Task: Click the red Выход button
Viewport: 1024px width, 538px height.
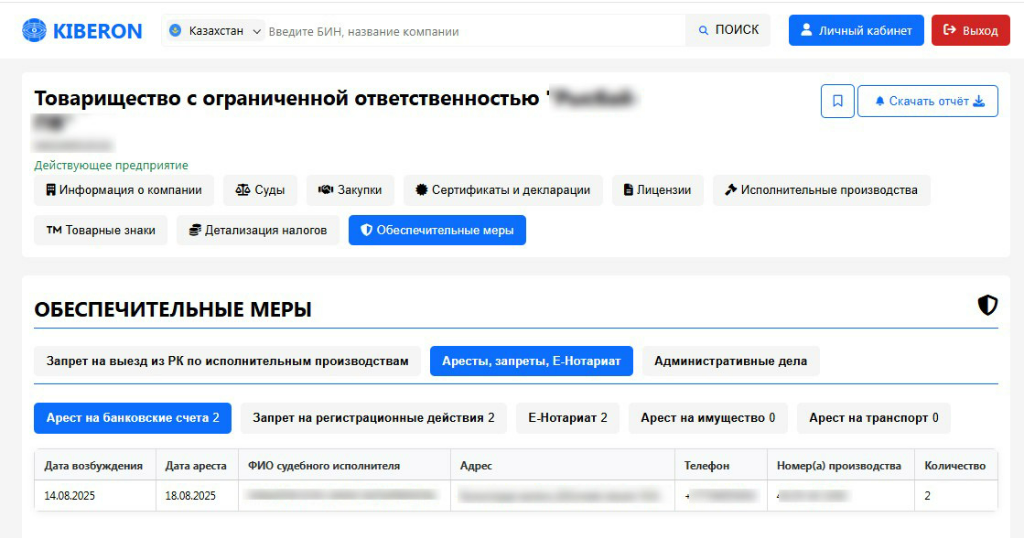Action: (970, 31)
